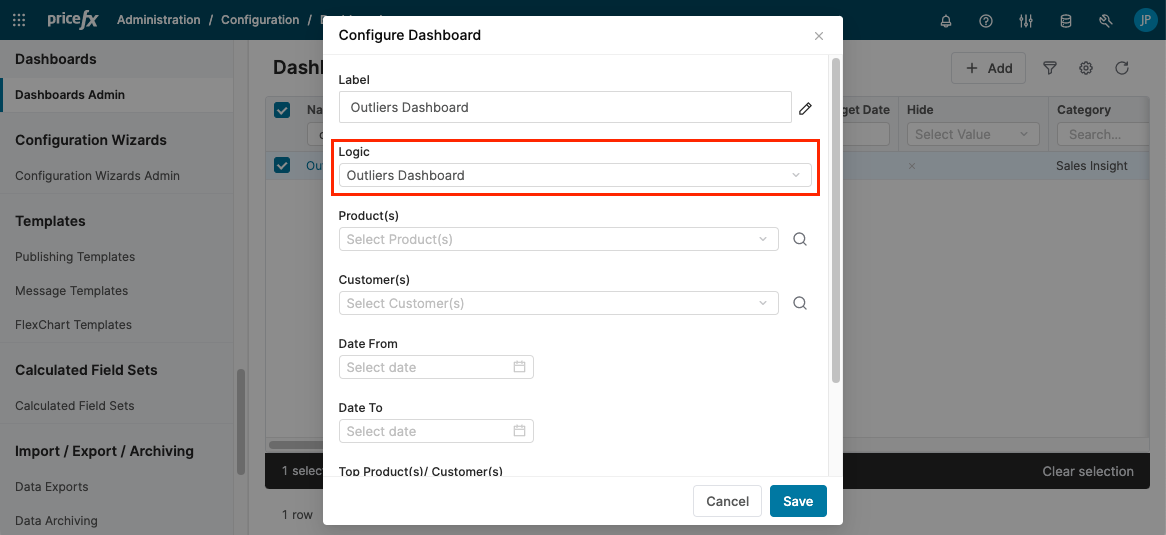Go to Data Exports in the sidebar
Image resolution: width=1166 pixels, height=535 pixels.
pos(52,487)
